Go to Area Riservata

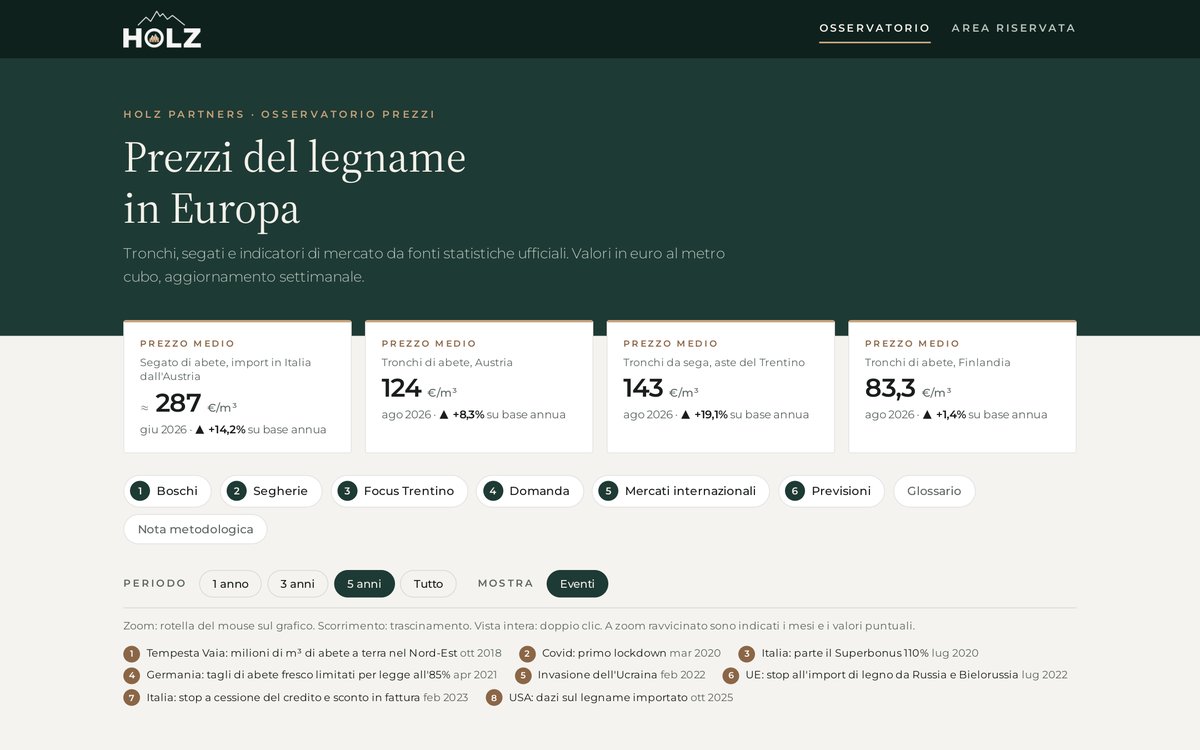[x=1014, y=28]
